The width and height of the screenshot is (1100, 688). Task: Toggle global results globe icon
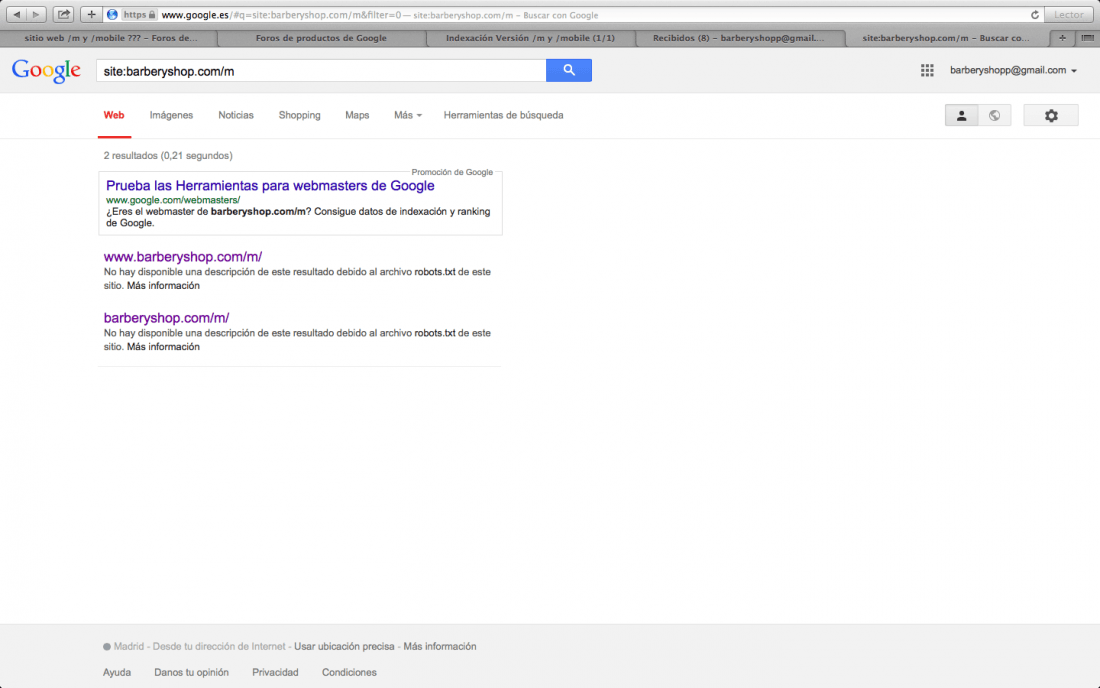(994, 116)
